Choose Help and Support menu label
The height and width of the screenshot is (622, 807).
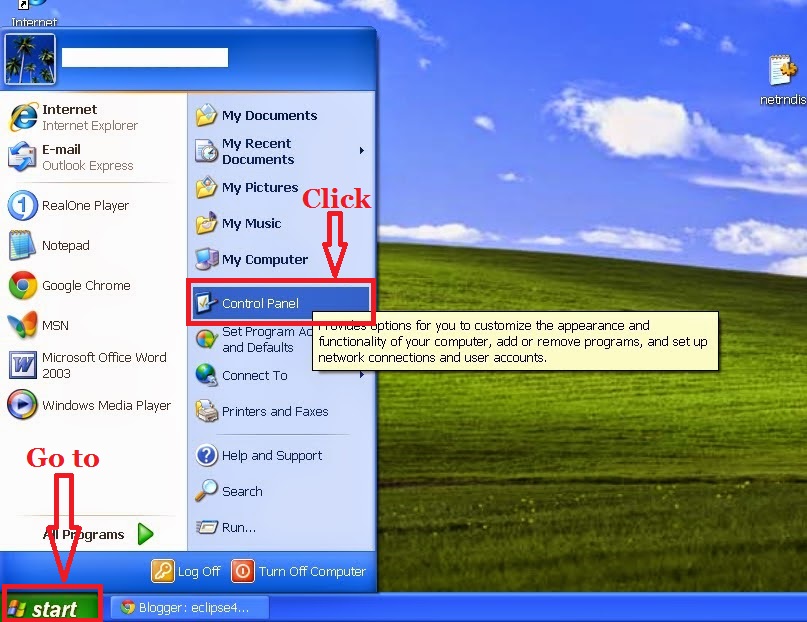[x=272, y=456]
